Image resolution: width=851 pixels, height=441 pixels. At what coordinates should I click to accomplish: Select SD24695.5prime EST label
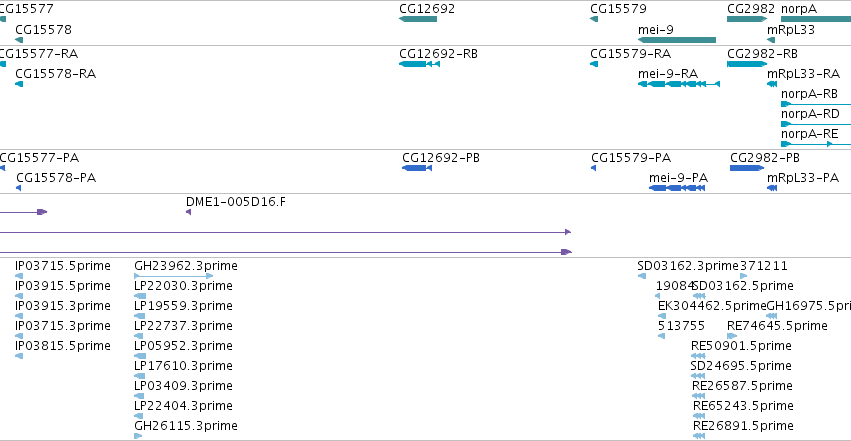[741, 366]
